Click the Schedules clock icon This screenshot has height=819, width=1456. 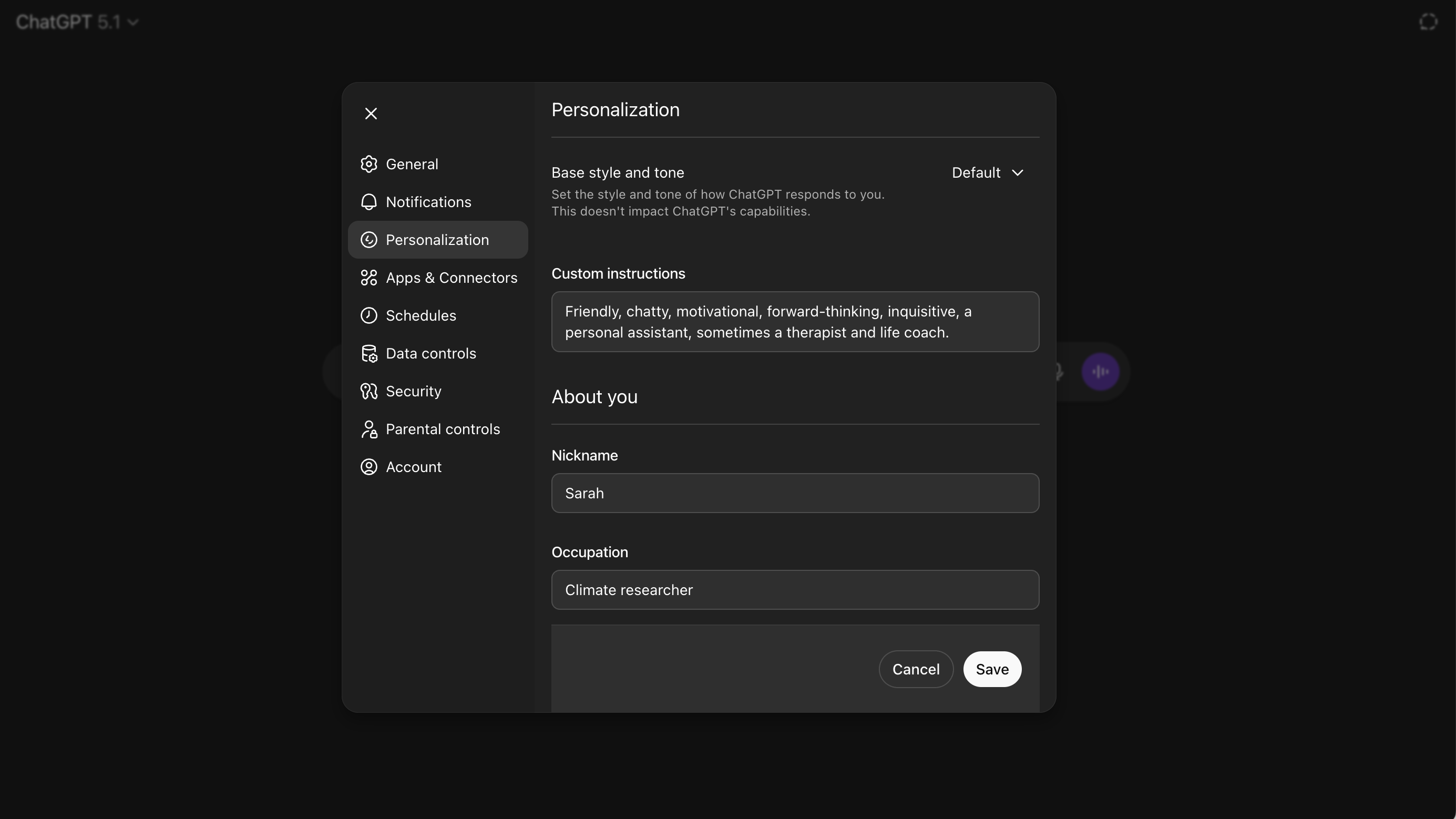coord(369,315)
